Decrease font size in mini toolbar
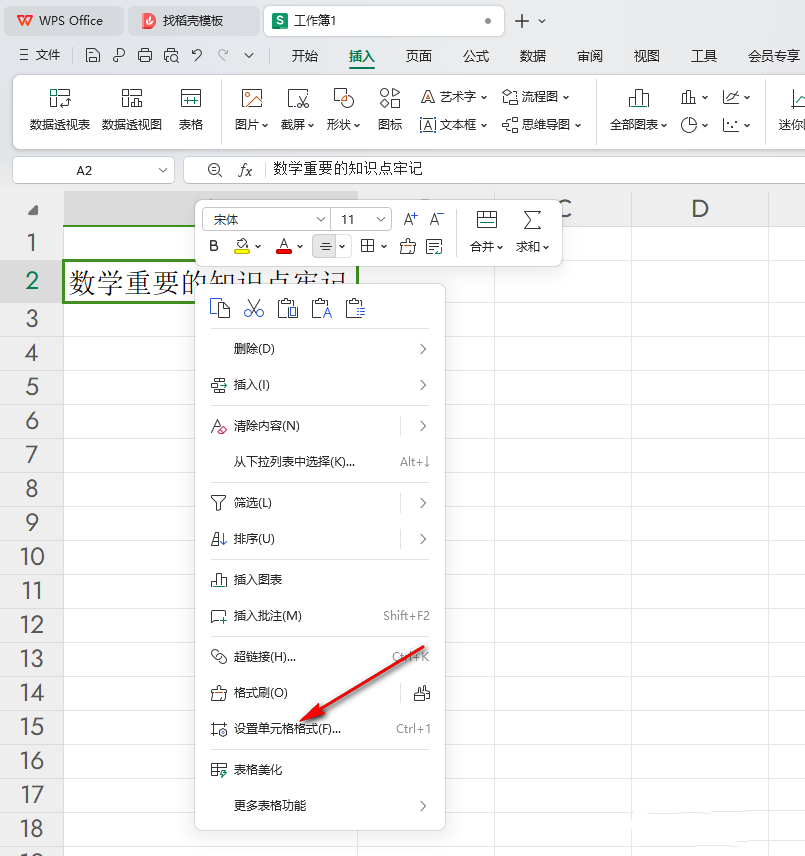 [436, 219]
